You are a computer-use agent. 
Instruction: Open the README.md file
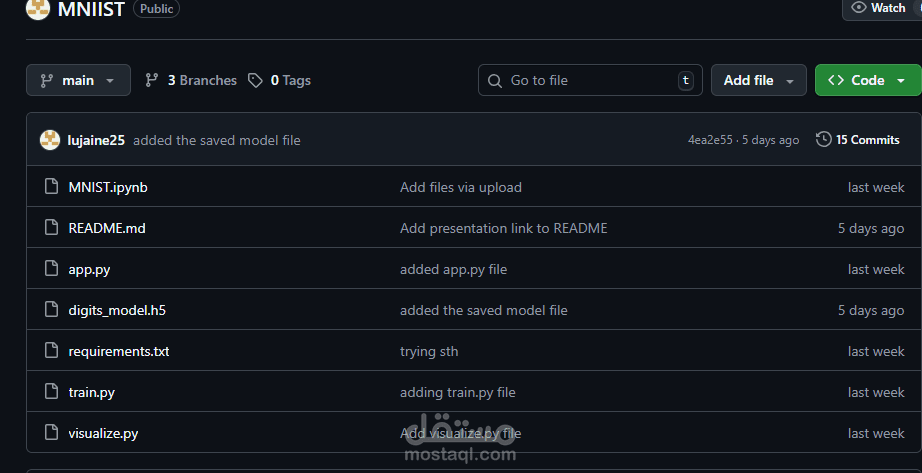pyautogui.click(x=107, y=228)
